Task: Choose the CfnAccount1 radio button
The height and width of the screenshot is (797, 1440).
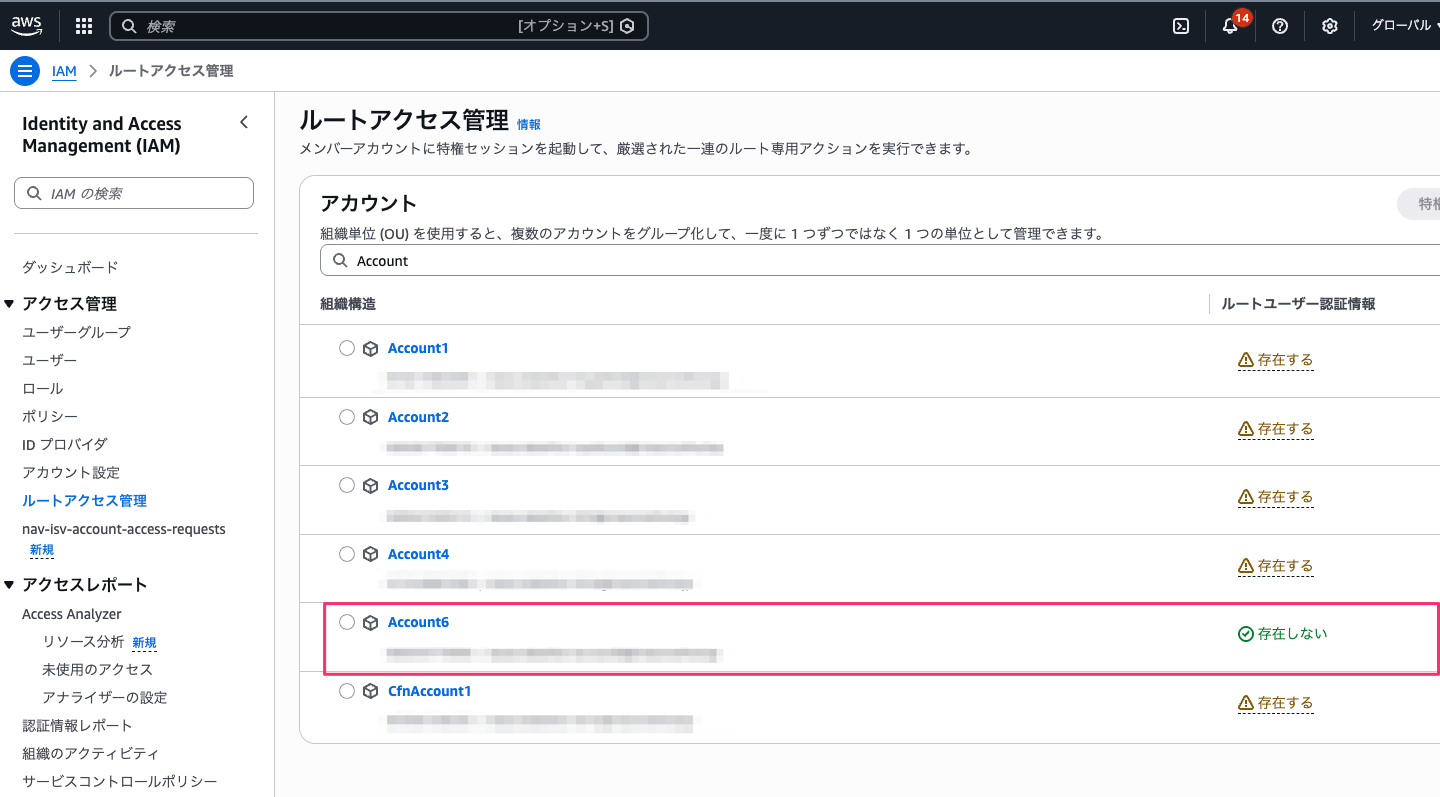Action: coord(347,691)
